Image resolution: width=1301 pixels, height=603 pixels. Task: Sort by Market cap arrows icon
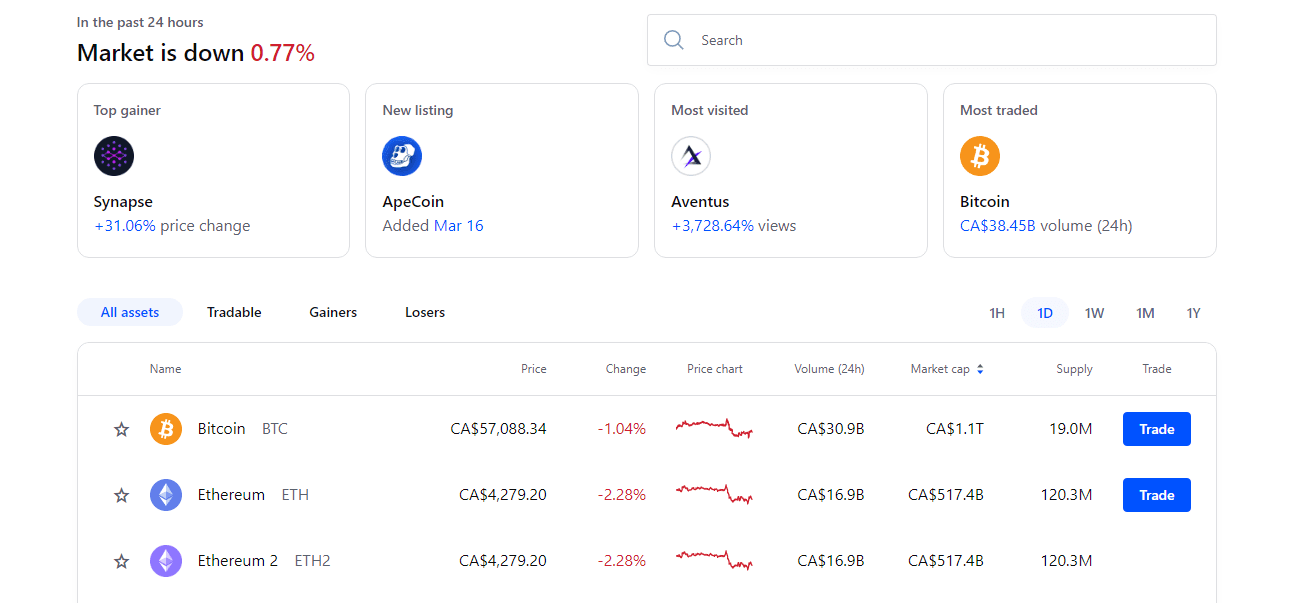[980, 369]
